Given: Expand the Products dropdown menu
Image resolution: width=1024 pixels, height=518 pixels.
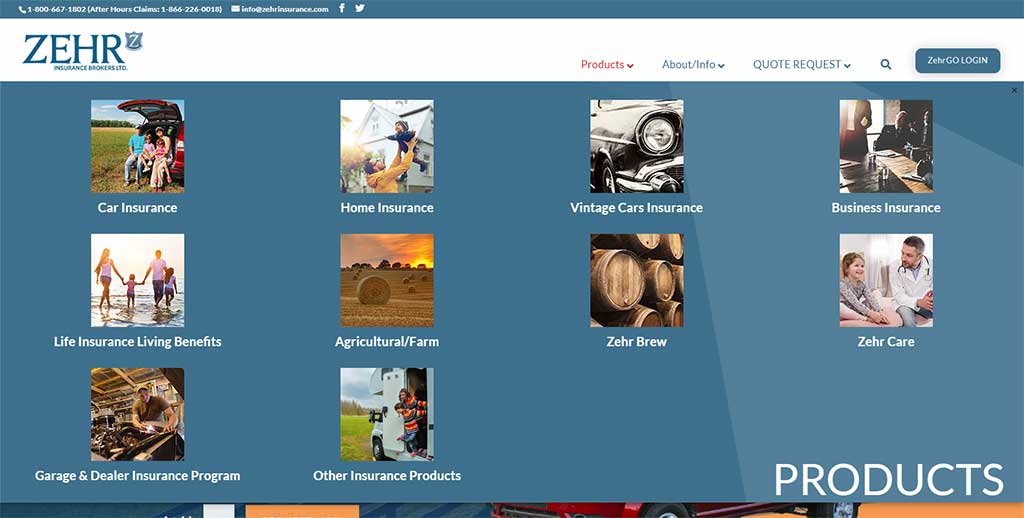Looking at the screenshot, I should [607, 65].
